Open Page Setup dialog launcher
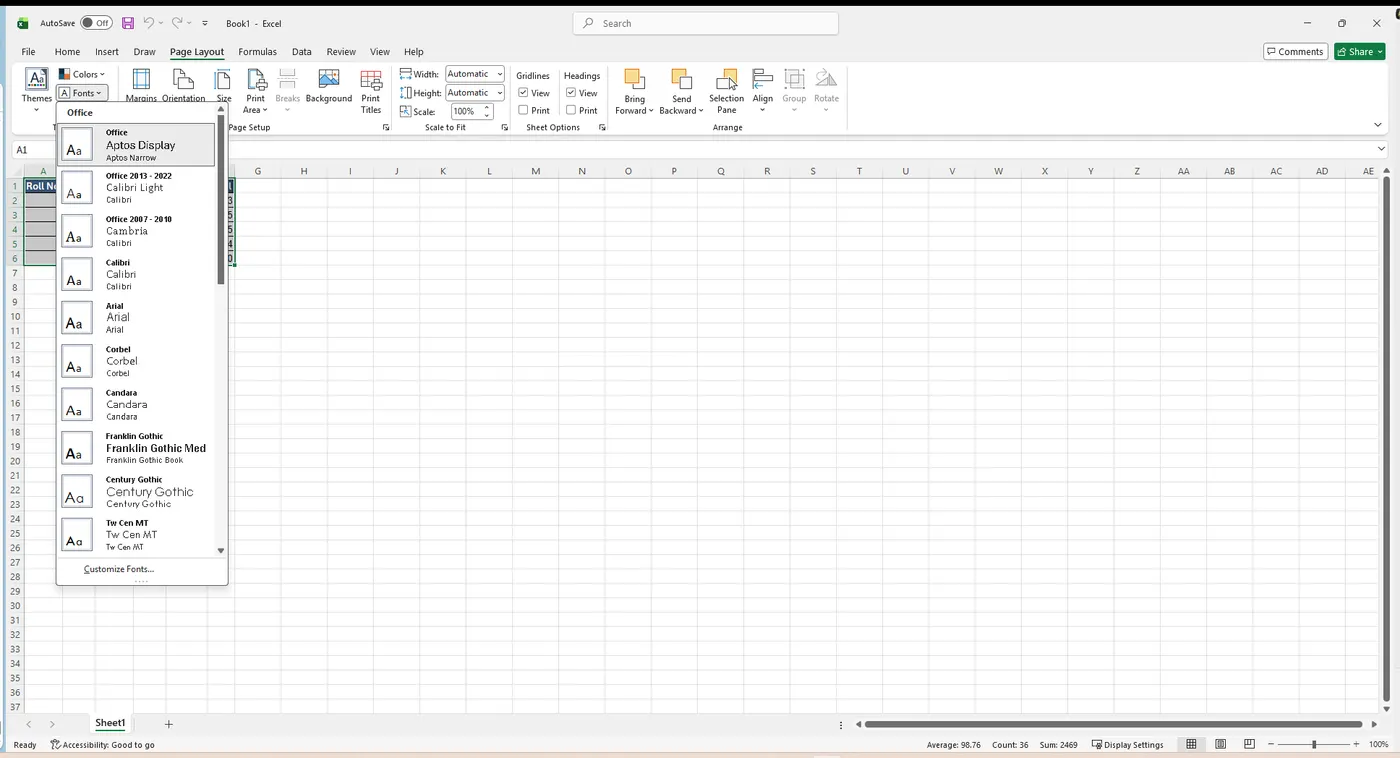Image resolution: width=1400 pixels, height=758 pixels. pyautogui.click(x=386, y=128)
